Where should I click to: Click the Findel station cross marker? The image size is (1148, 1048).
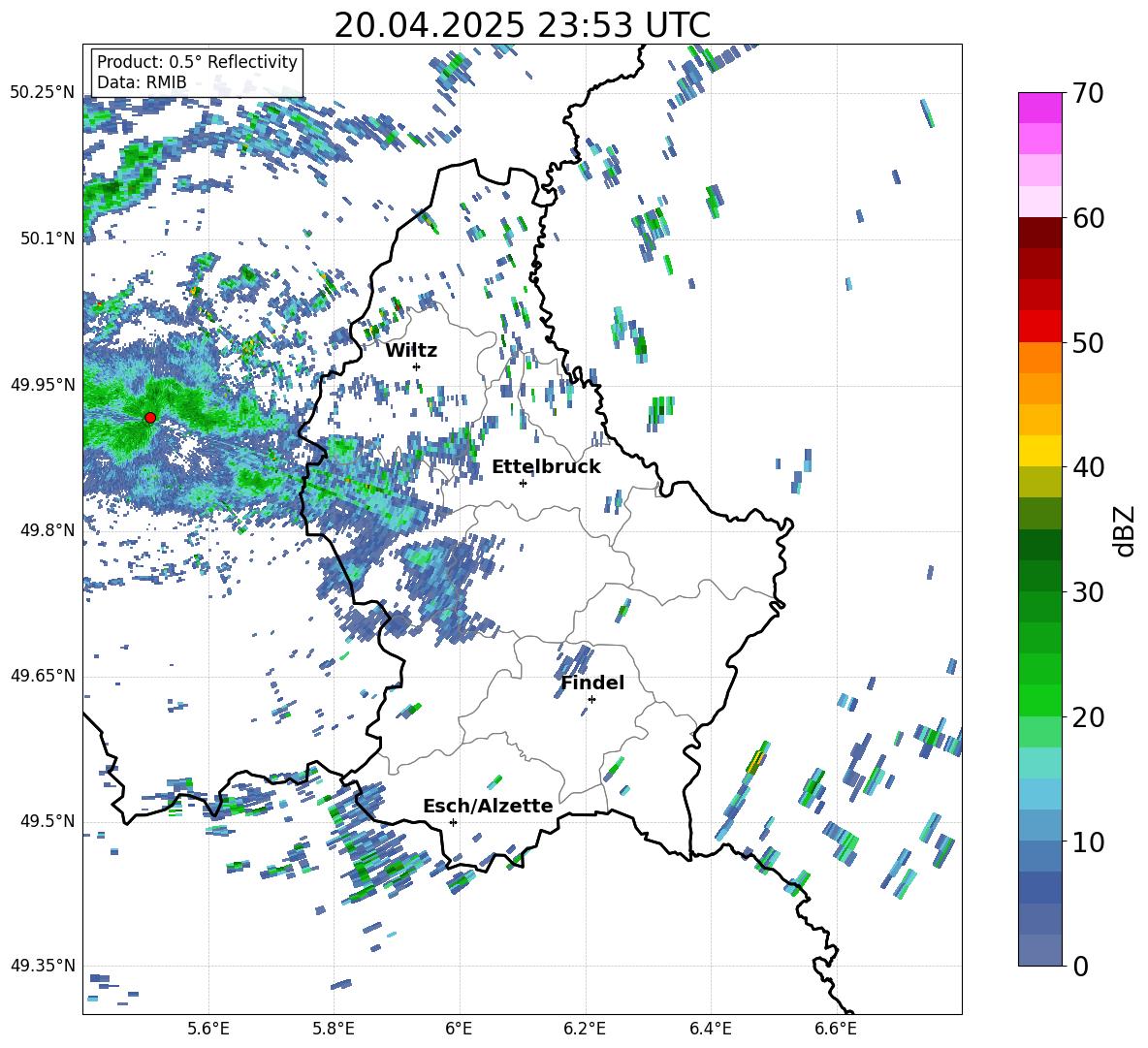591,700
